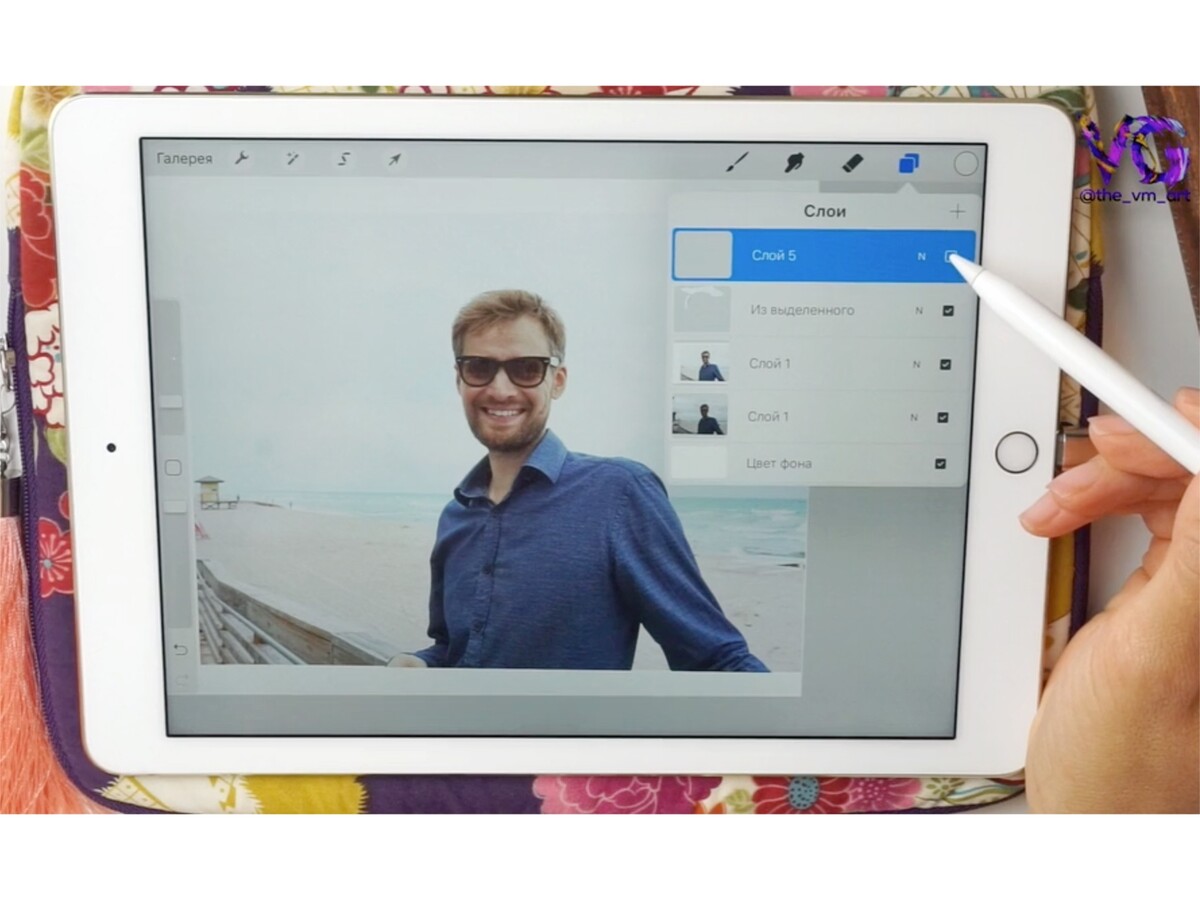The height and width of the screenshot is (900, 1200).
Task: Activate the Transform arrow tool
Action: 394,159
